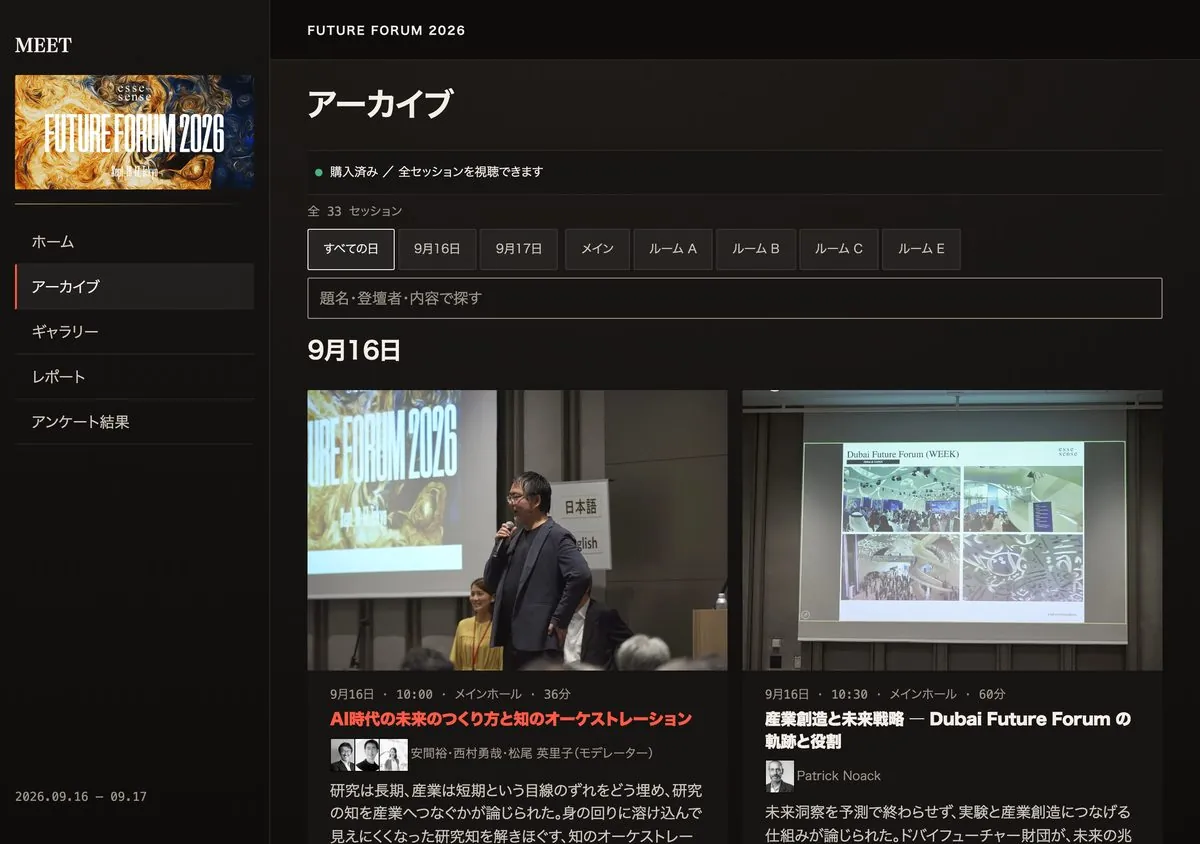Image resolution: width=1200 pixels, height=844 pixels.
Task: Open the Dubai Future Forum slide thumbnail
Action: tap(952, 530)
